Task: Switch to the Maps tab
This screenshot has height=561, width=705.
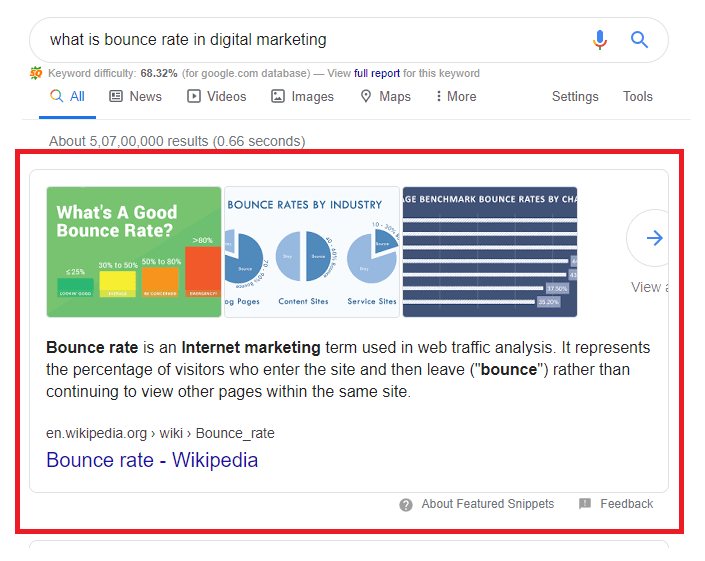Action: coord(386,97)
